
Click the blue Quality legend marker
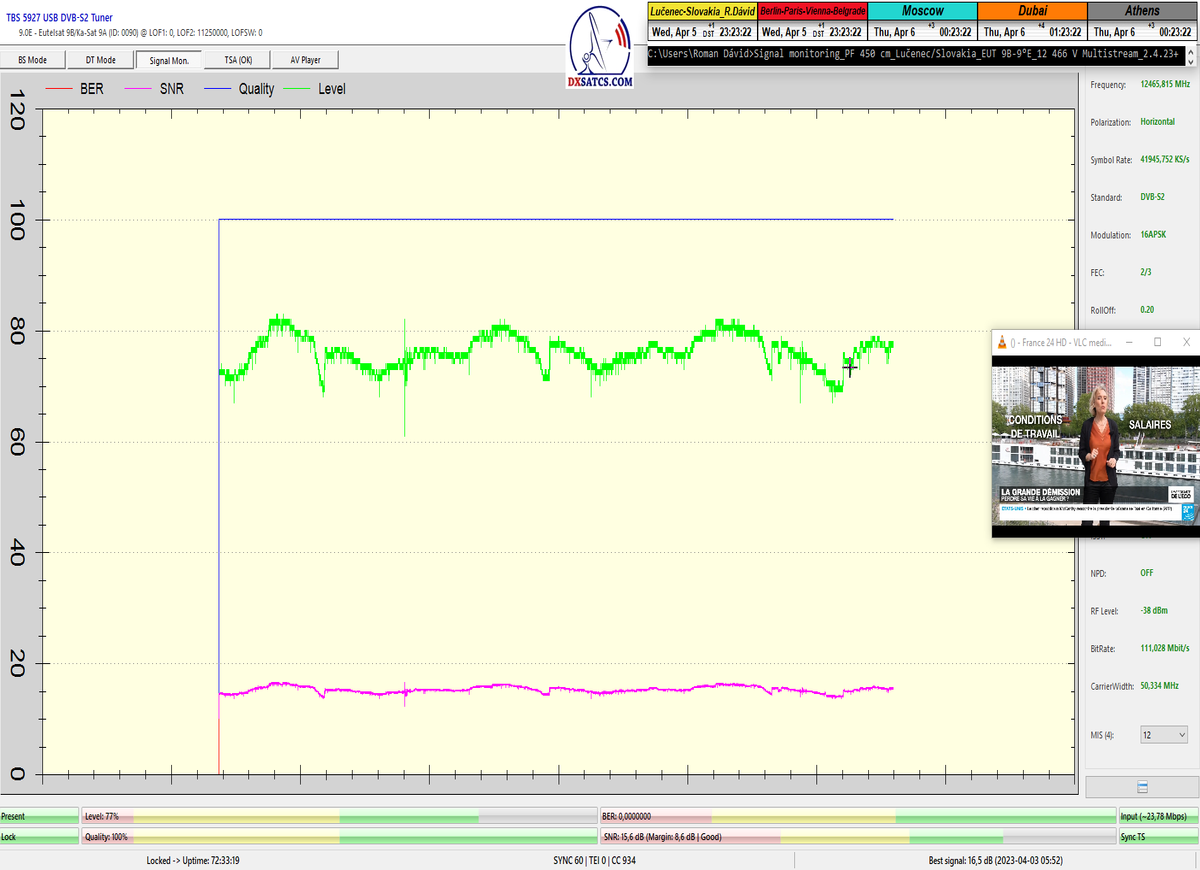click(x=219, y=89)
